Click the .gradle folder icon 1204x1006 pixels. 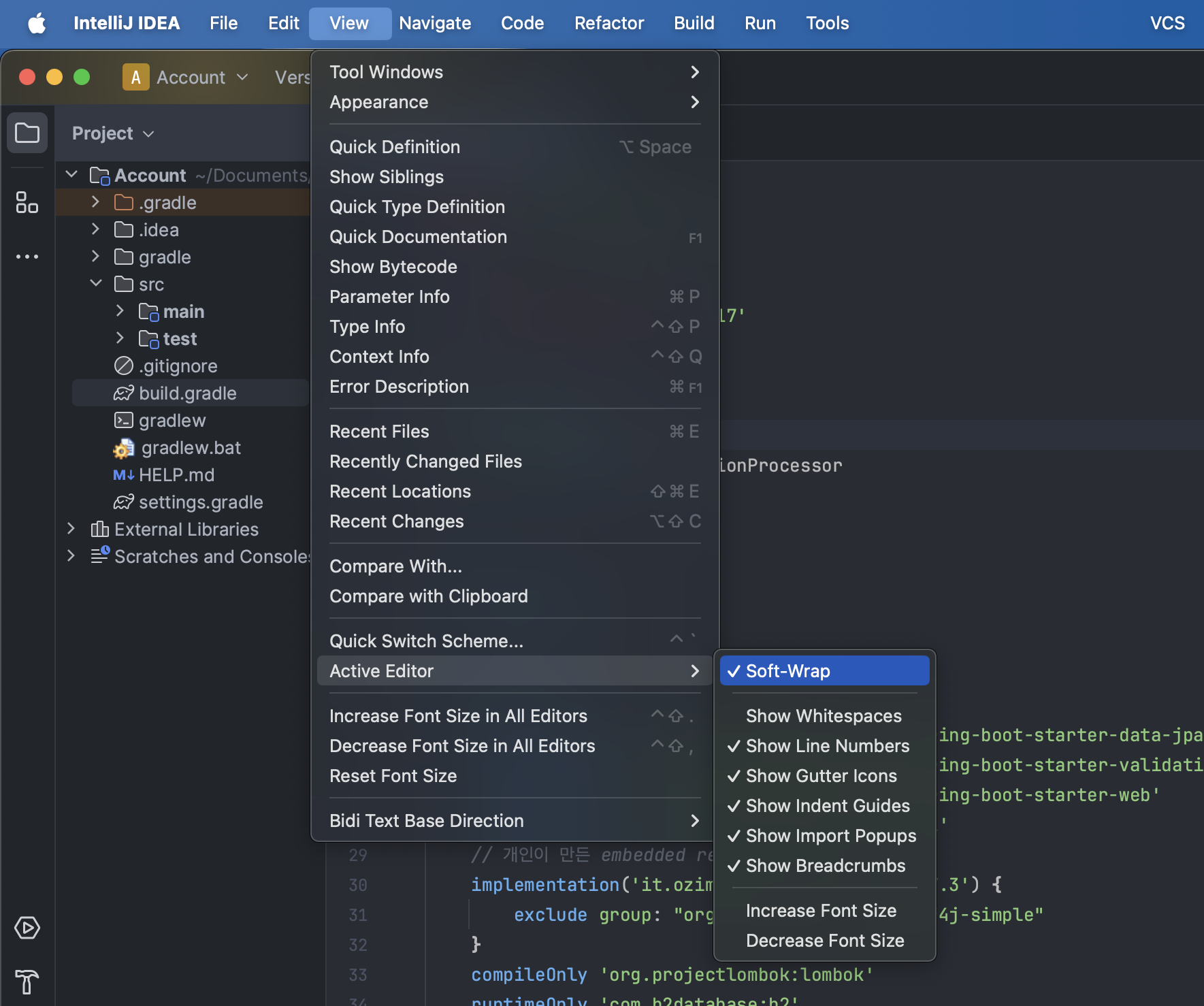pos(124,202)
